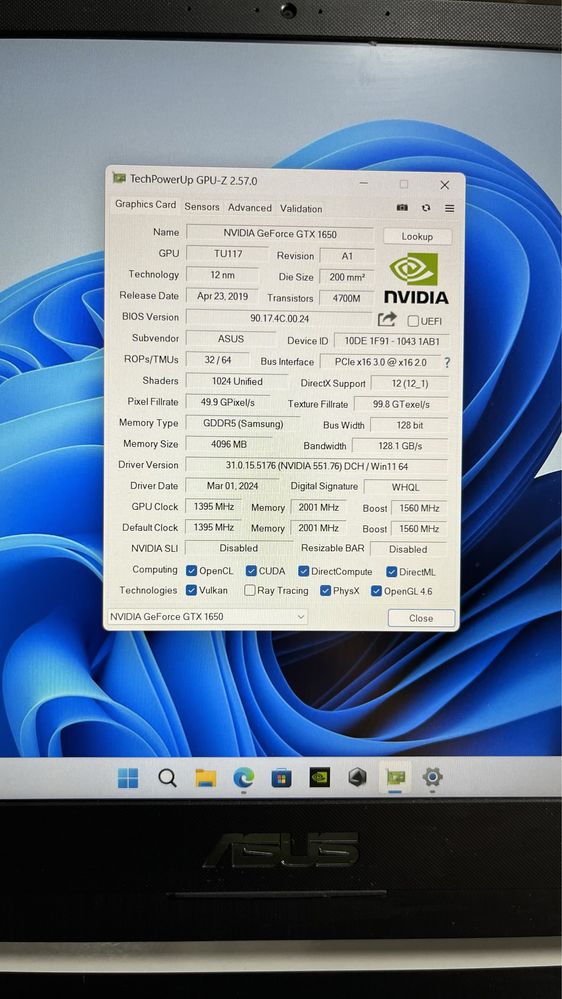Open Settings gear in taskbar
Viewport: 562px width, 999px height.
click(433, 777)
